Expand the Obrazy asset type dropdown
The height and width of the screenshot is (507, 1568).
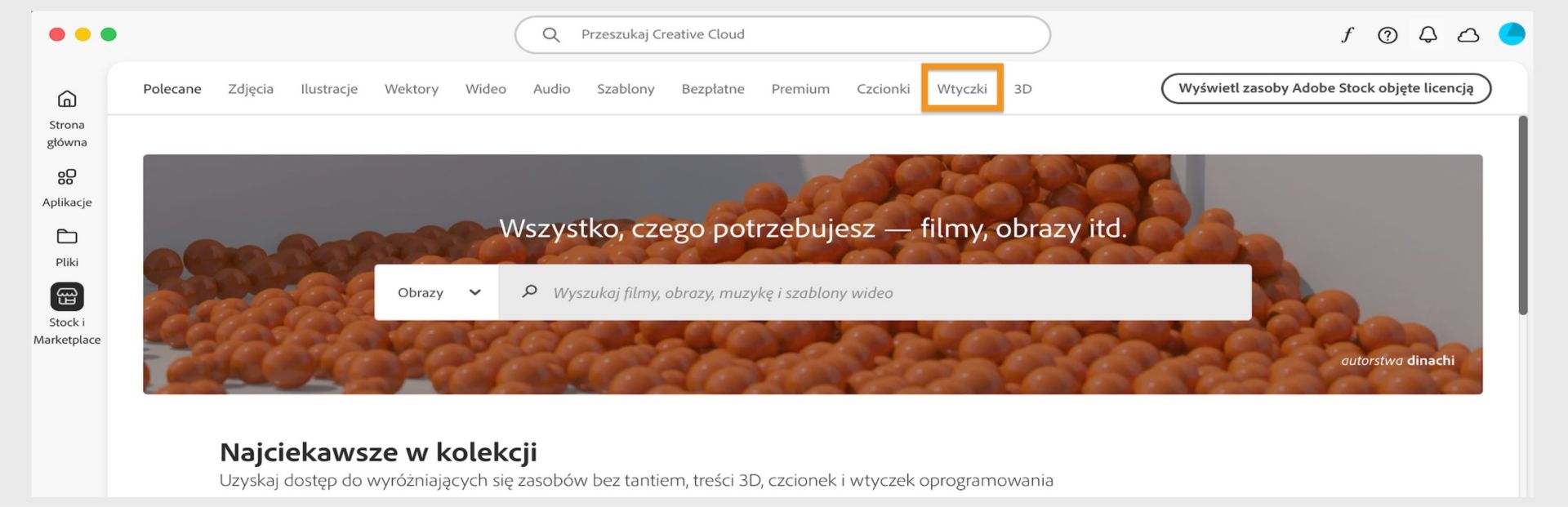click(x=437, y=292)
